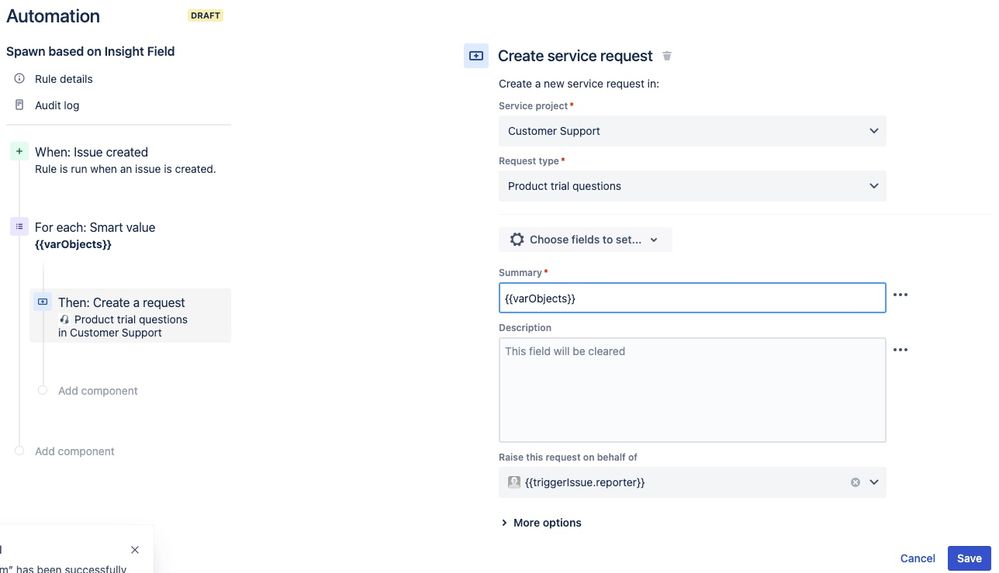Select the When: Issue created trigger
Image resolution: width=999 pixels, height=573 pixels.
91,152
